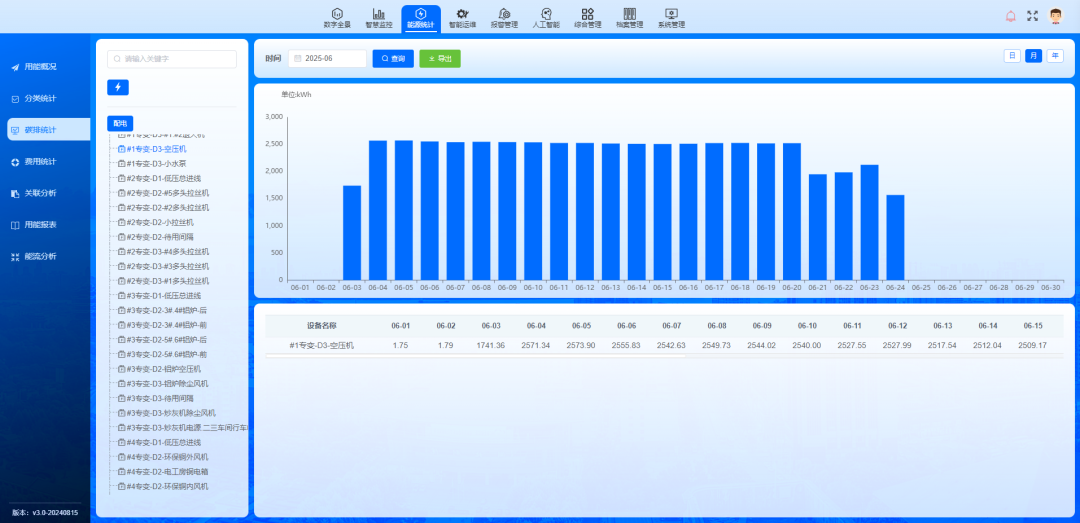Select 碳排统计 in sidebar
The width and height of the screenshot is (1080, 523).
[x=49, y=130]
